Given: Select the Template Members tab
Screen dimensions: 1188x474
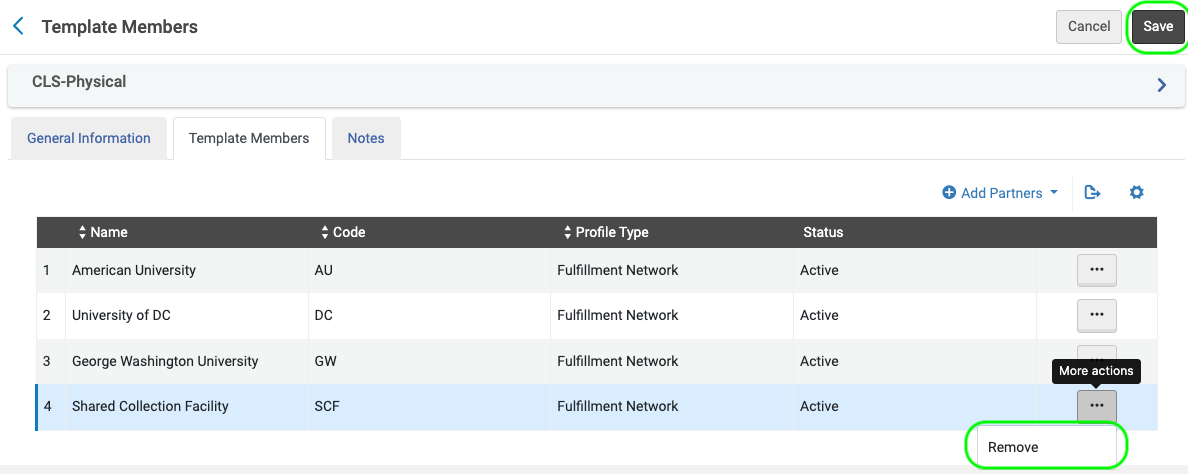Looking at the screenshot, I should [x=249, y=138].
